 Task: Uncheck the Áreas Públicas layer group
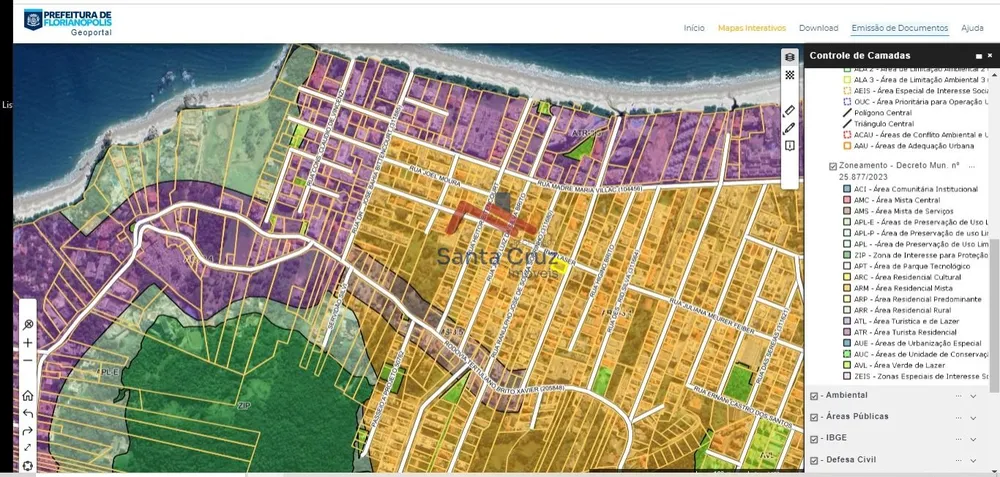pyautogui.click(x=814, y=417)
